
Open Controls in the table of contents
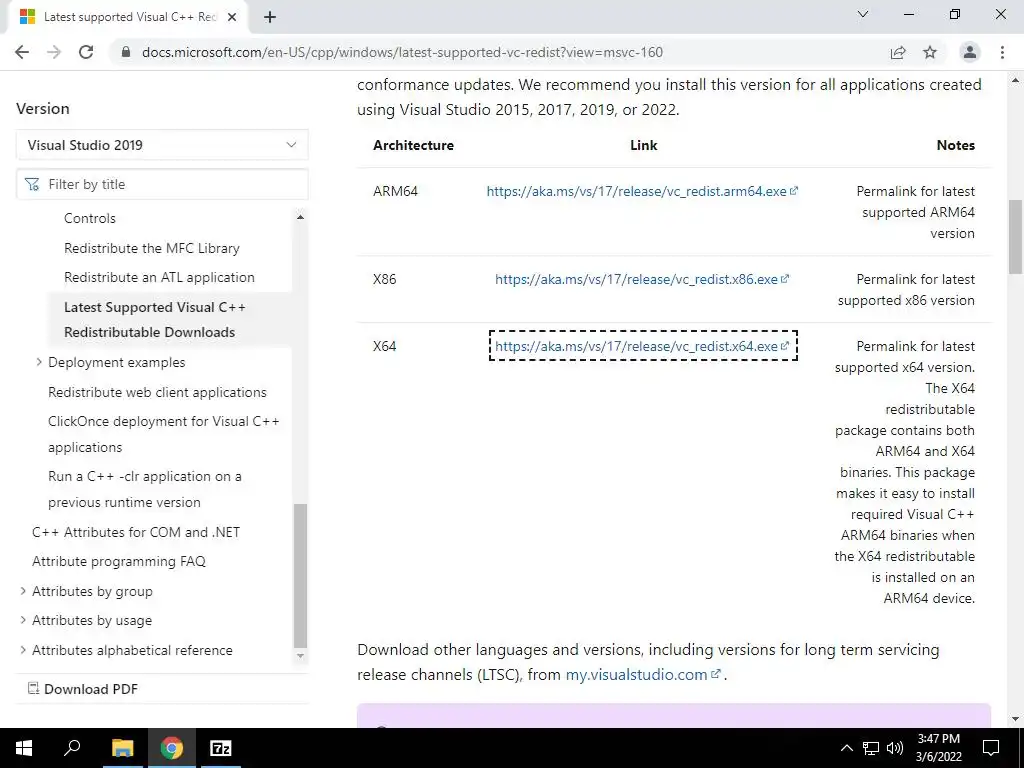click(89, 218)
